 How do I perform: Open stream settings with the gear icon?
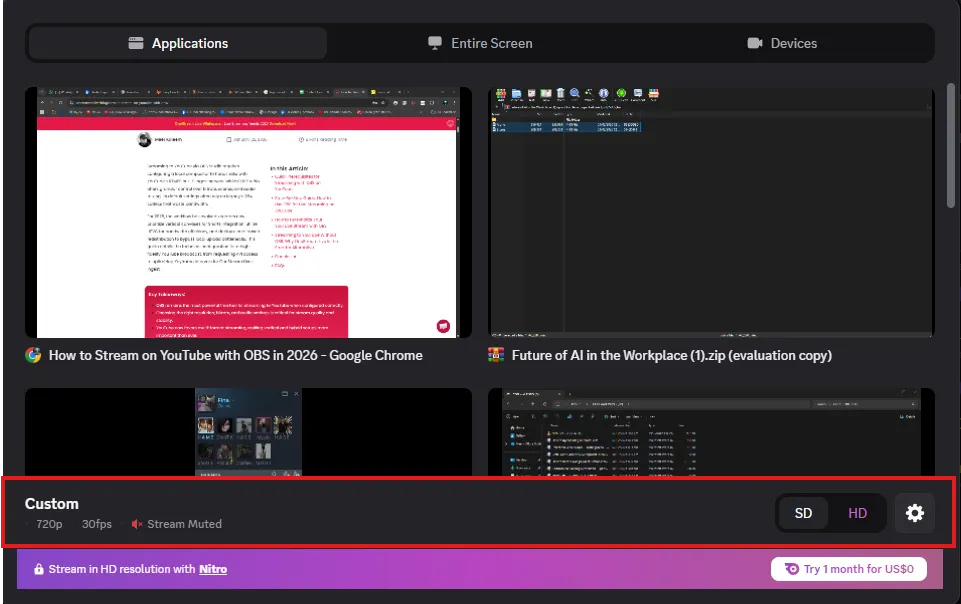point(914,513)
